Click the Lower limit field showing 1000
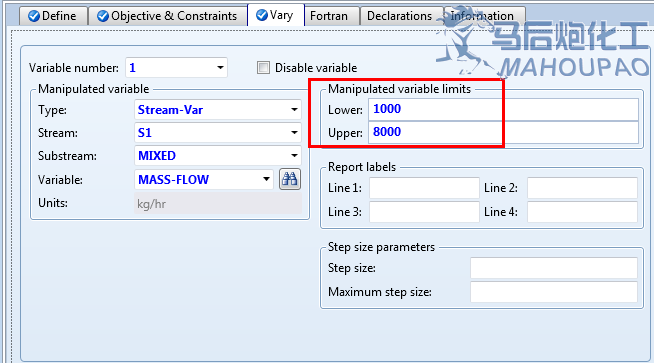The width and height of the screenshot is (654, 363). click(x=503, y=109)
